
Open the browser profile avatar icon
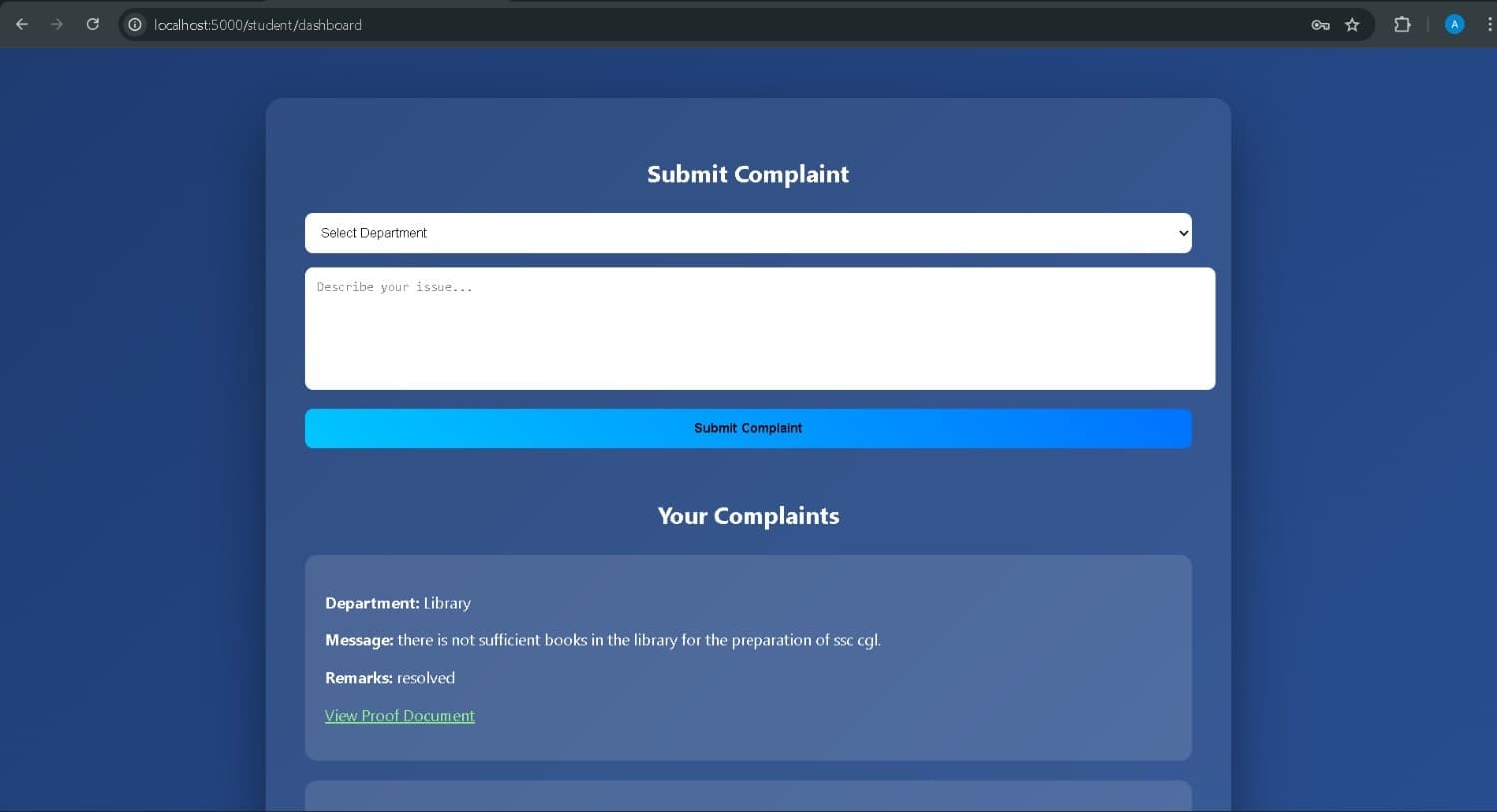pyautogui.click(x=1454, y=24)
